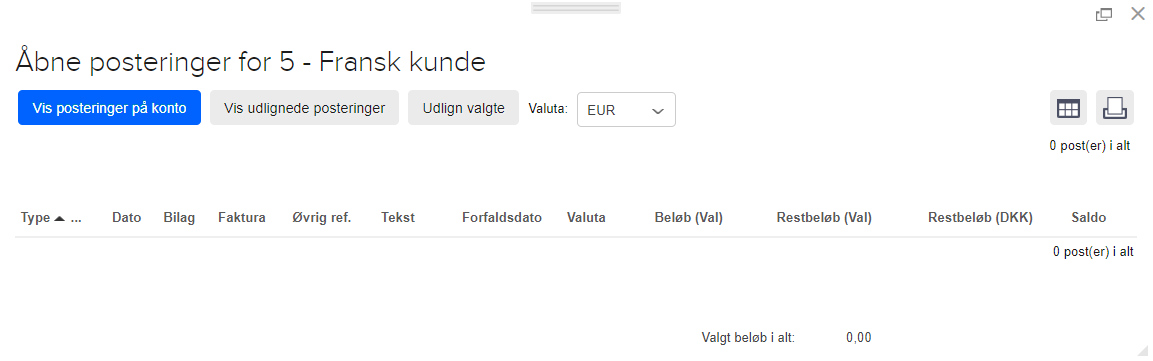This screenshot has height=361, width=1153.
Task: Sort by Beløb (Val) column header
Action: 689,218
